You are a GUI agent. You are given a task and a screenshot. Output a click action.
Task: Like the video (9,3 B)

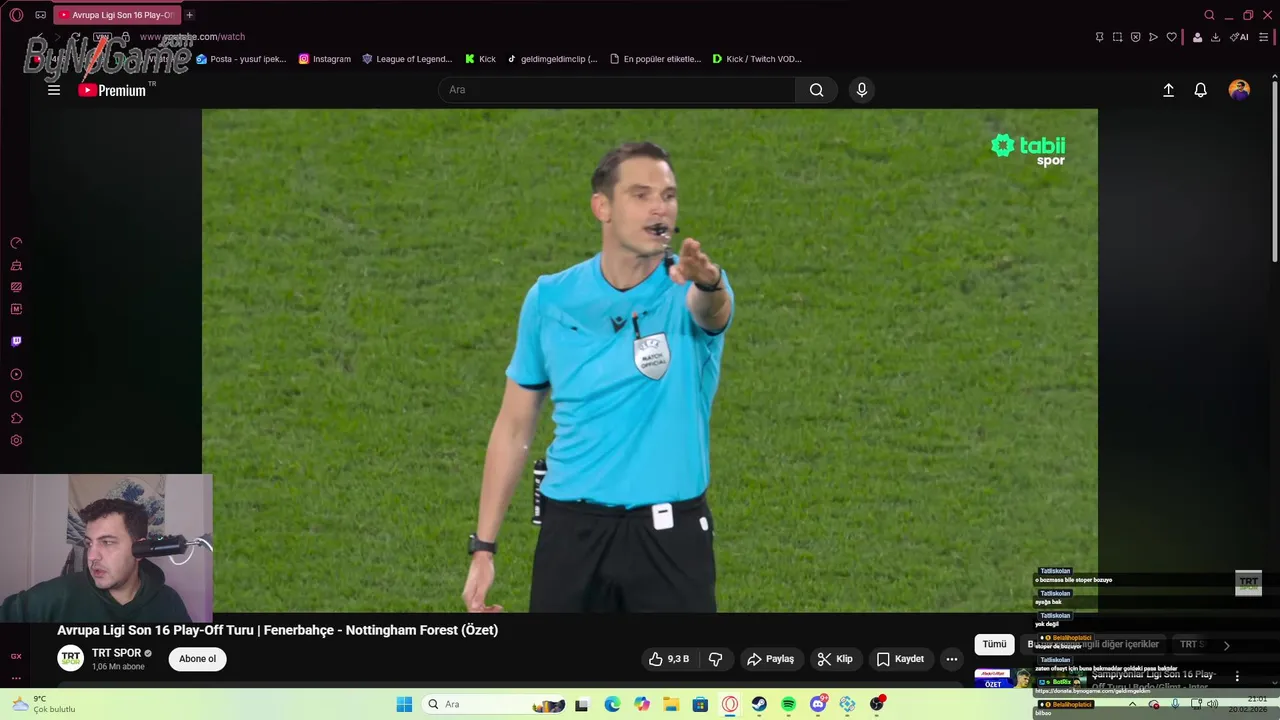669,659
